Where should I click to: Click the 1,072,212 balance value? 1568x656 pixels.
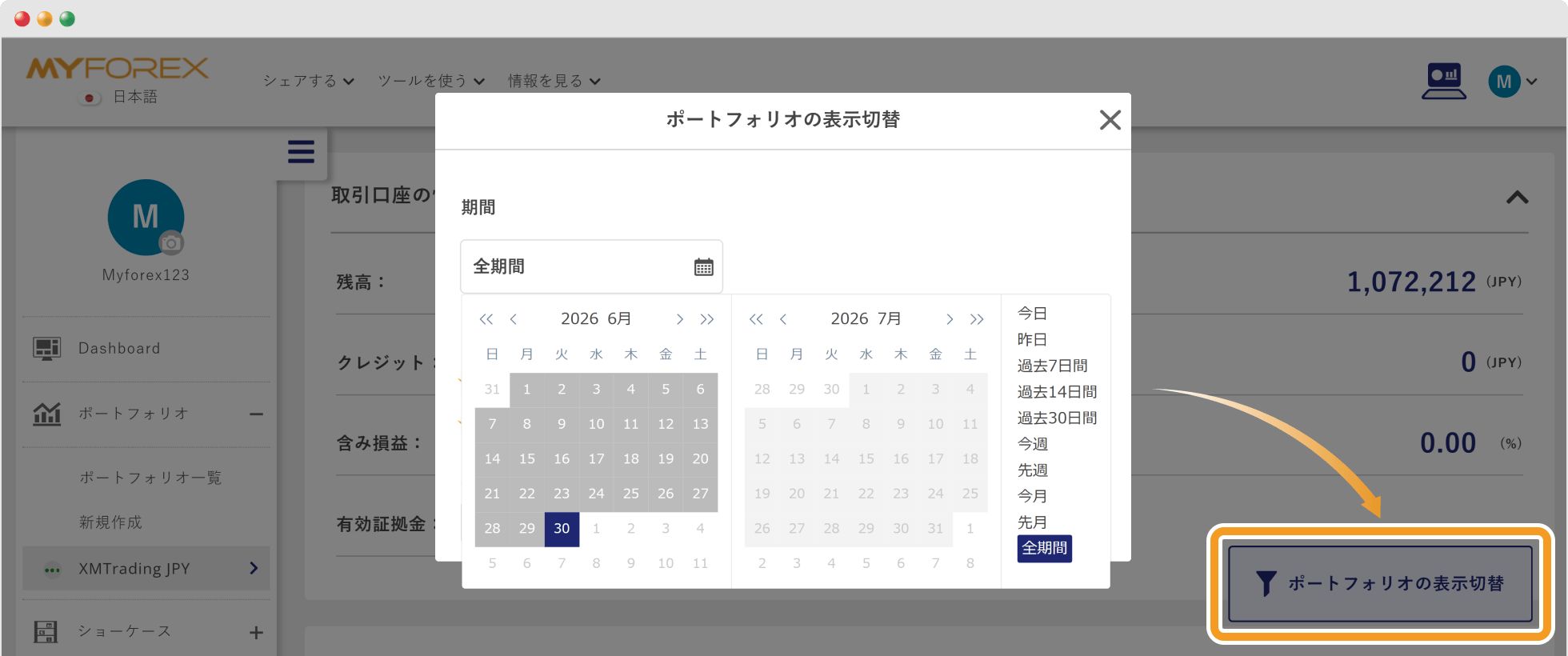[x=1411, y=282]
